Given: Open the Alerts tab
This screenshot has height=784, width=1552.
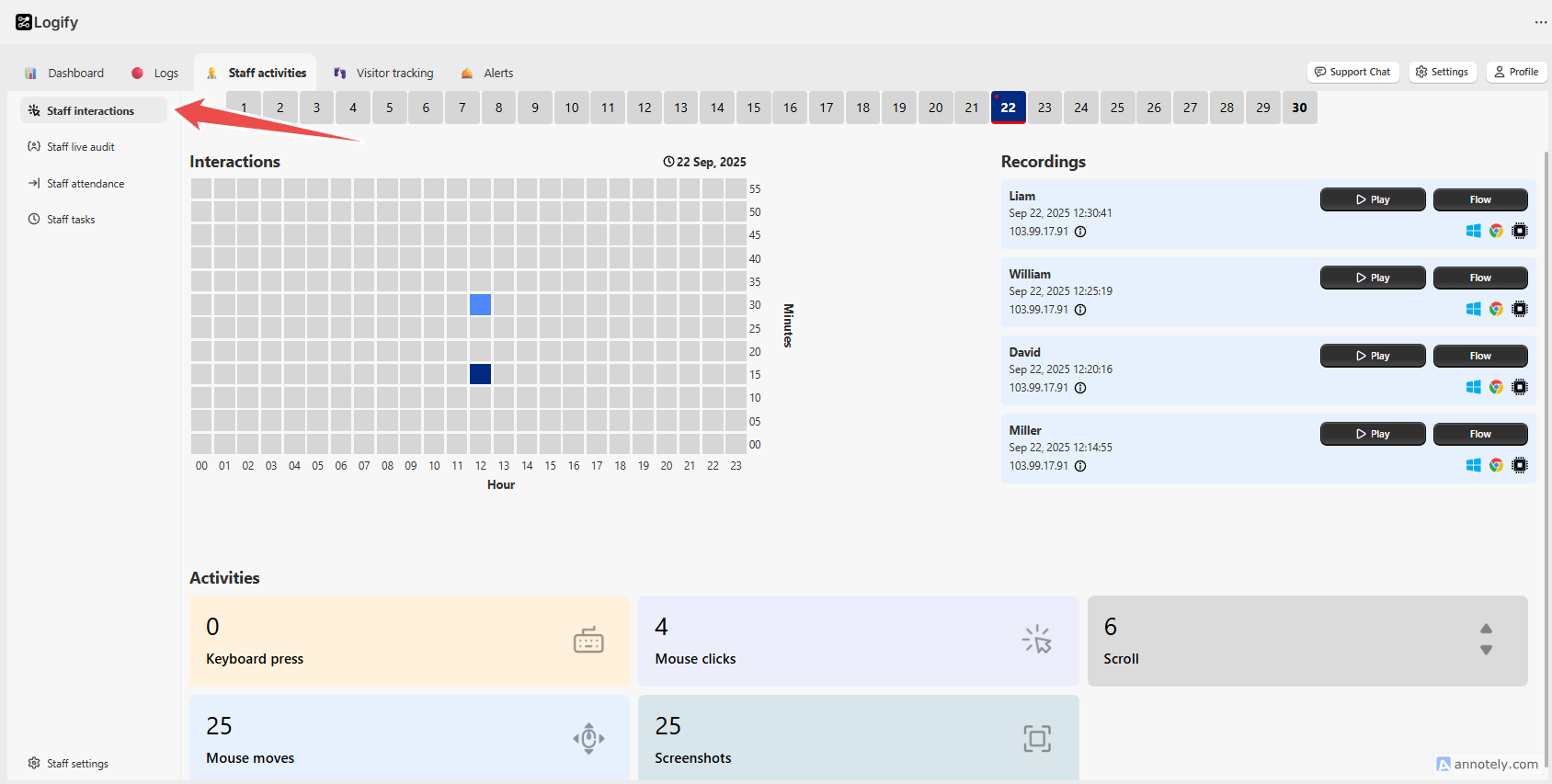Looking at the screenshot, I should coord(487,73).
